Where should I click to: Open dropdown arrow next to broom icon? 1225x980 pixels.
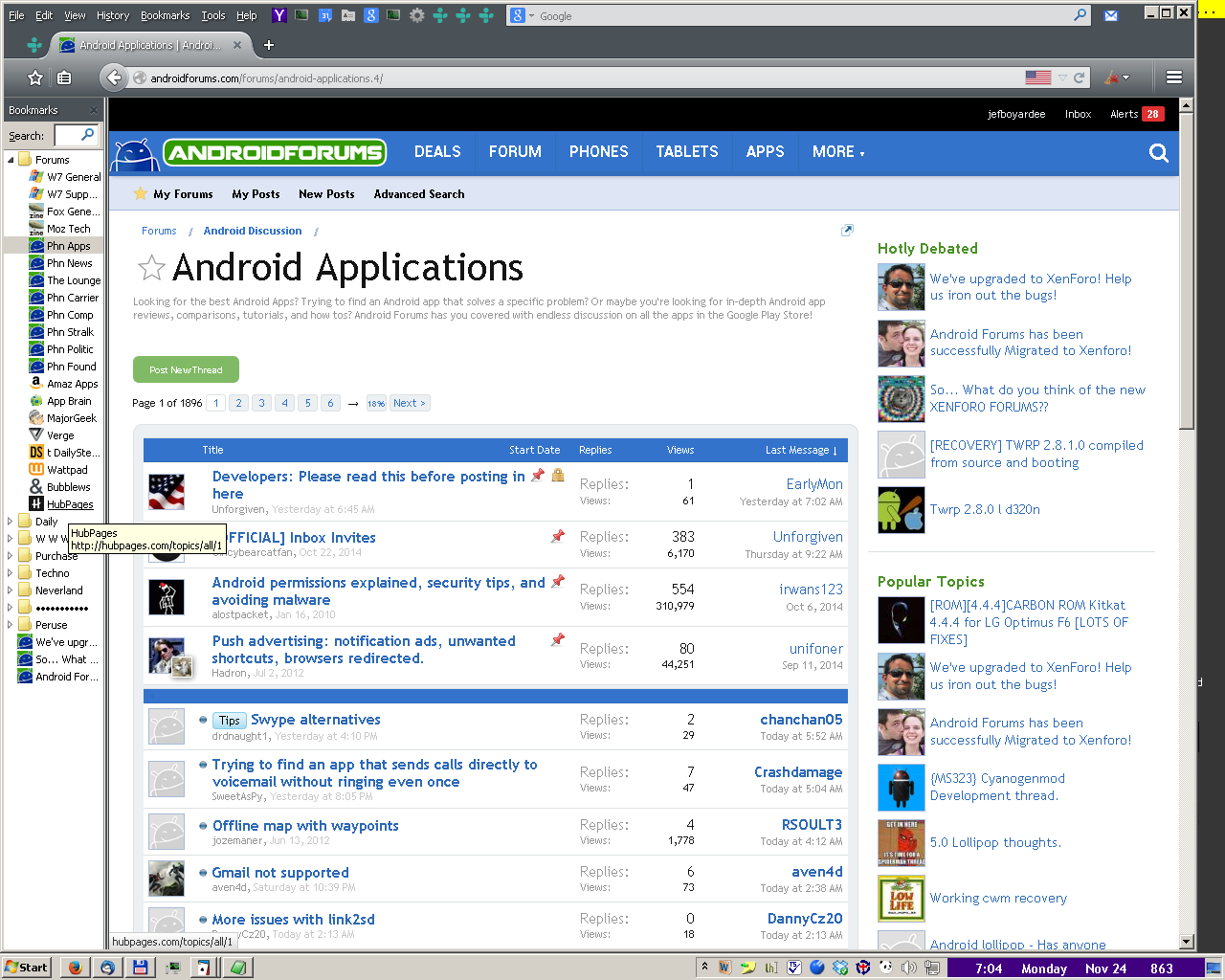pos(1126,78)
